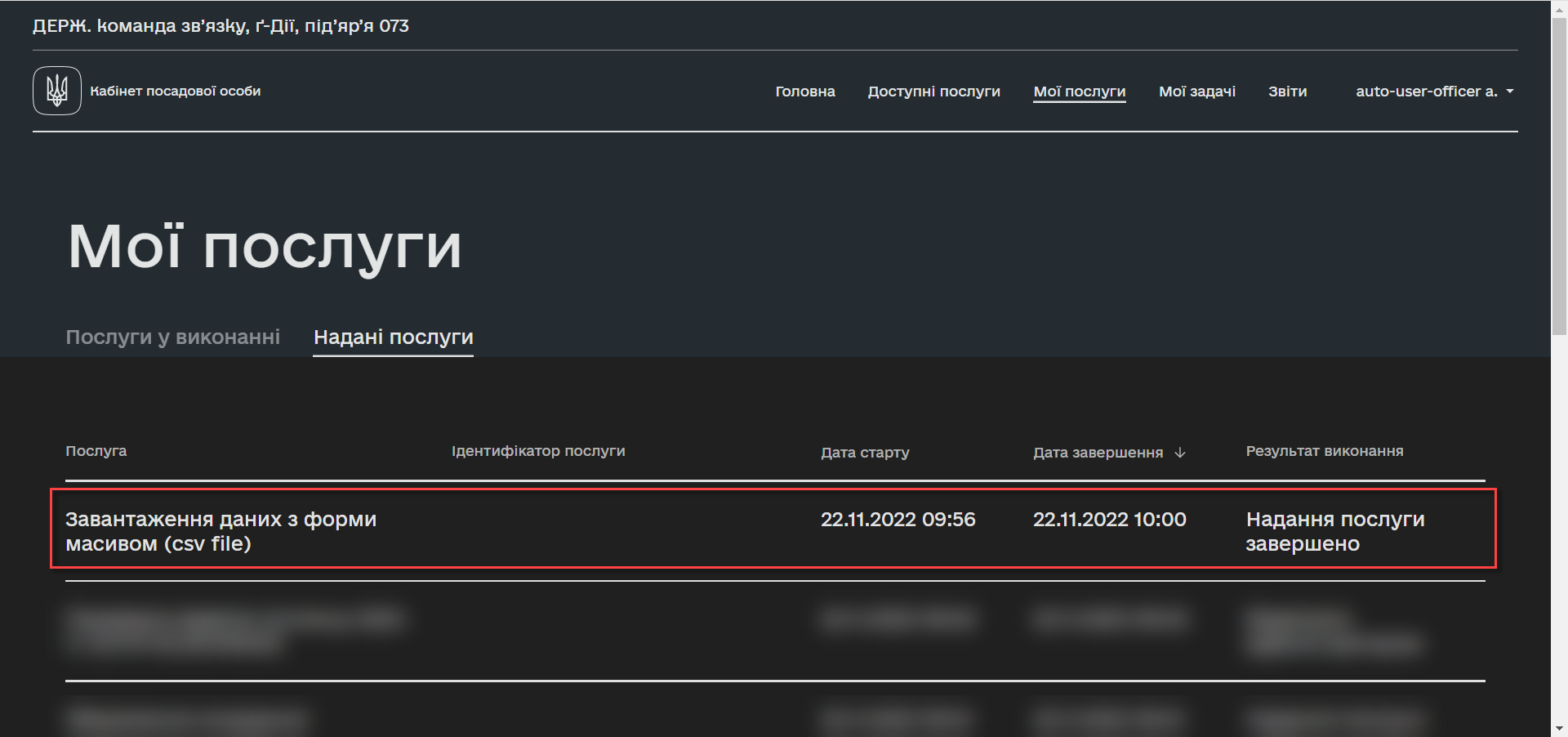1568x737 pixels.
Task: Click the Ідентифікатор послуги column header
Action: (x=538, y=451)
